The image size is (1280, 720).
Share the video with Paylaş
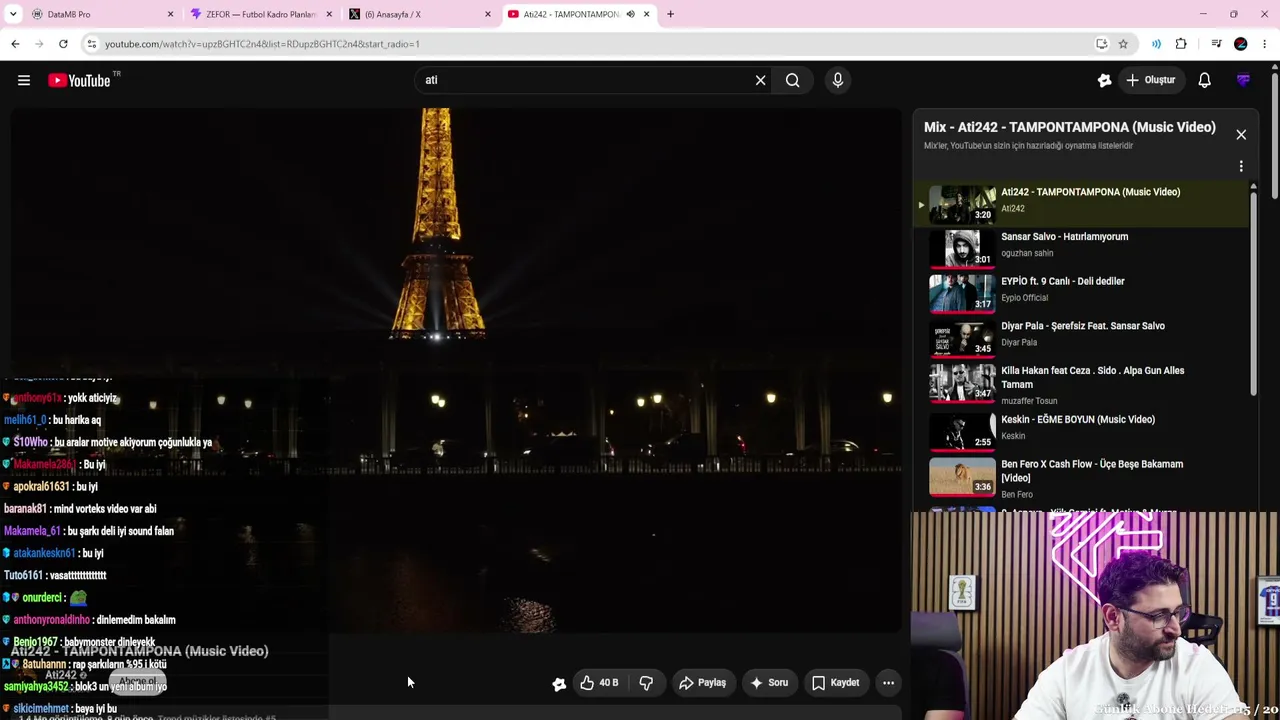(702, 683)
